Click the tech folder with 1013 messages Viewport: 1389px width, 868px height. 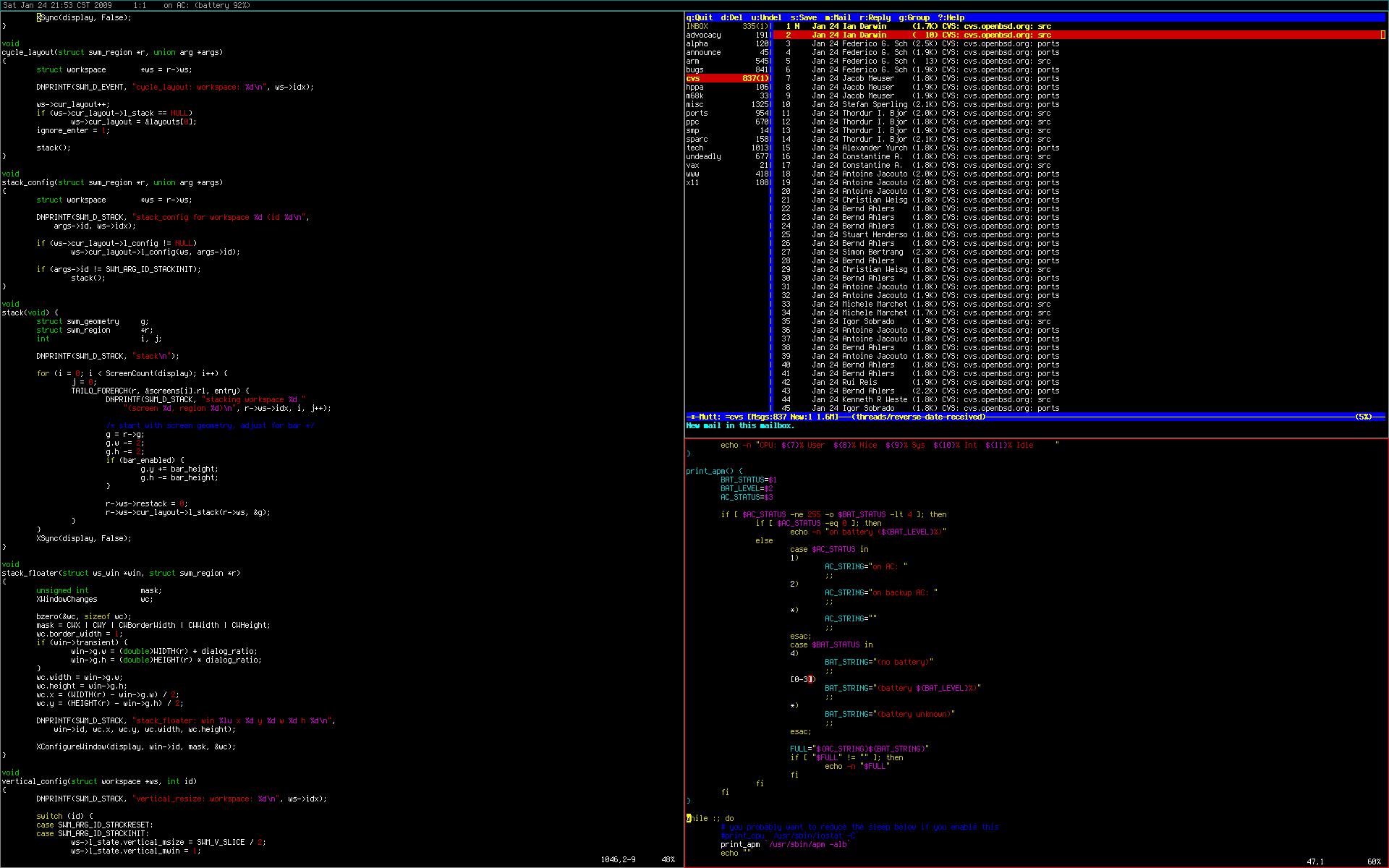[x=694, y=148]
